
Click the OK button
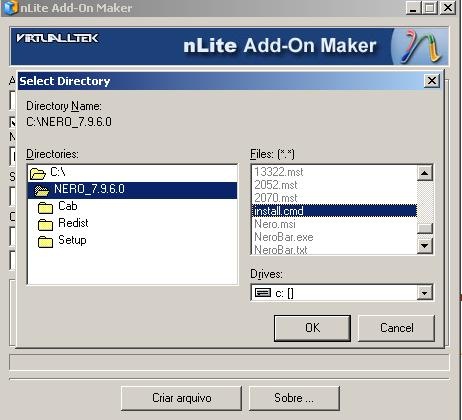(x=312, y=328)
